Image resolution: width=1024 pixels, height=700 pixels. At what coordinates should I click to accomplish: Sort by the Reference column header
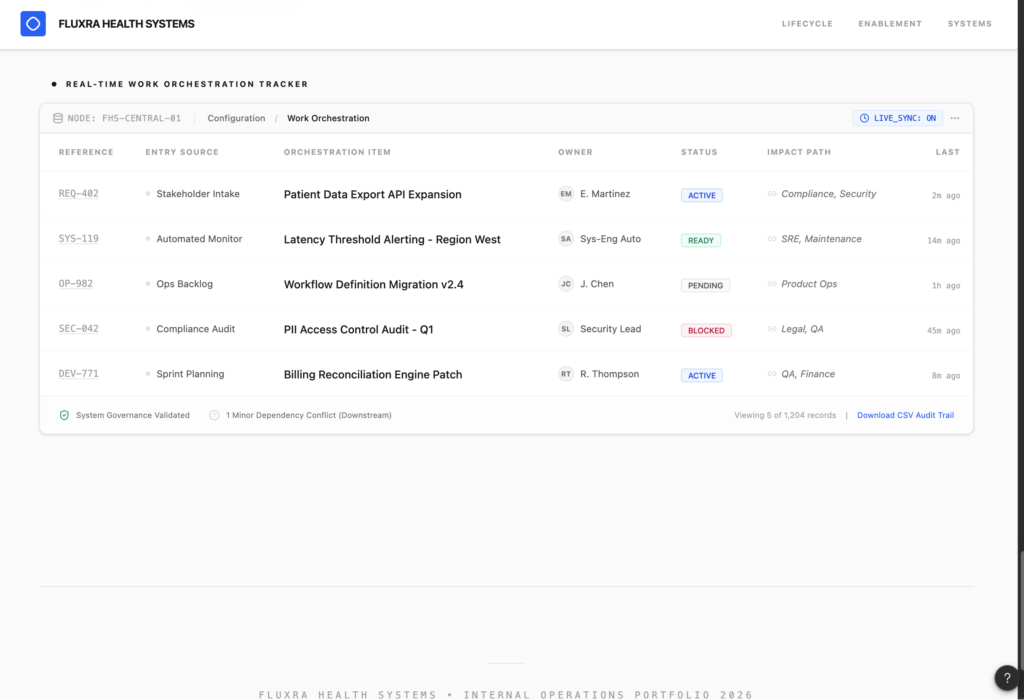tap(86, 152)
